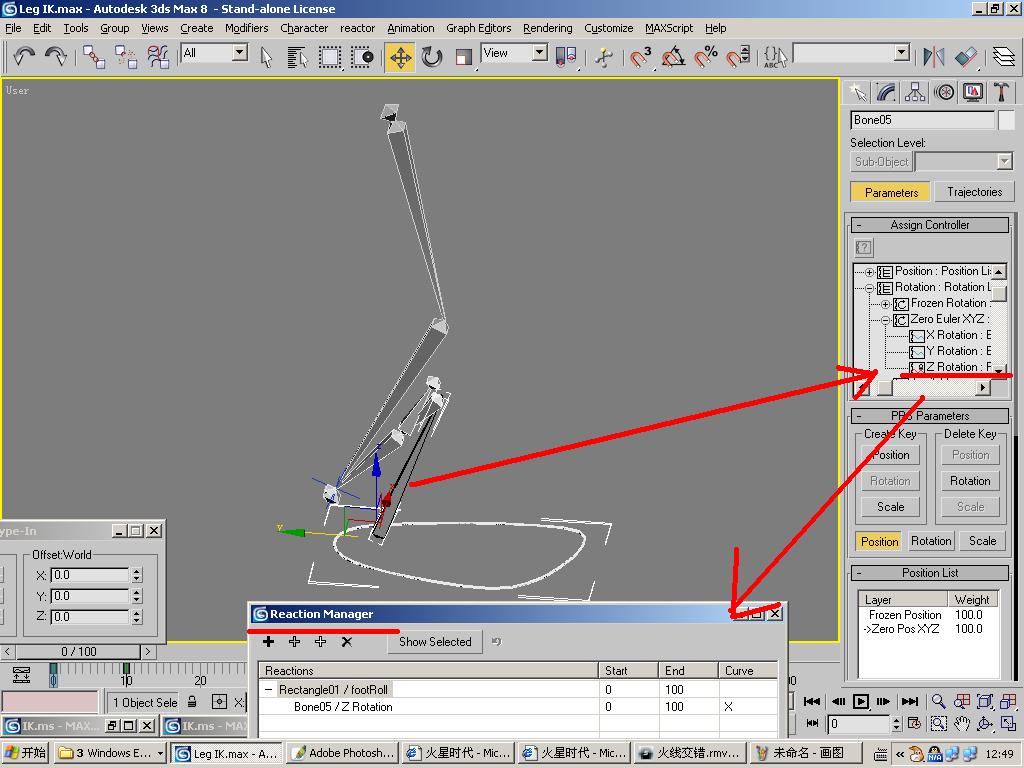This screenshot has height=768, width=1024.
Task: Click Add Master plus icon in Reaction Manager
Action: pos(268,642)
